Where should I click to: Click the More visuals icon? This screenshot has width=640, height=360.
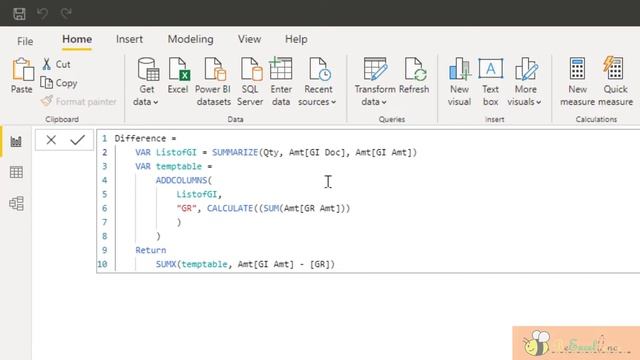[526, 69]
